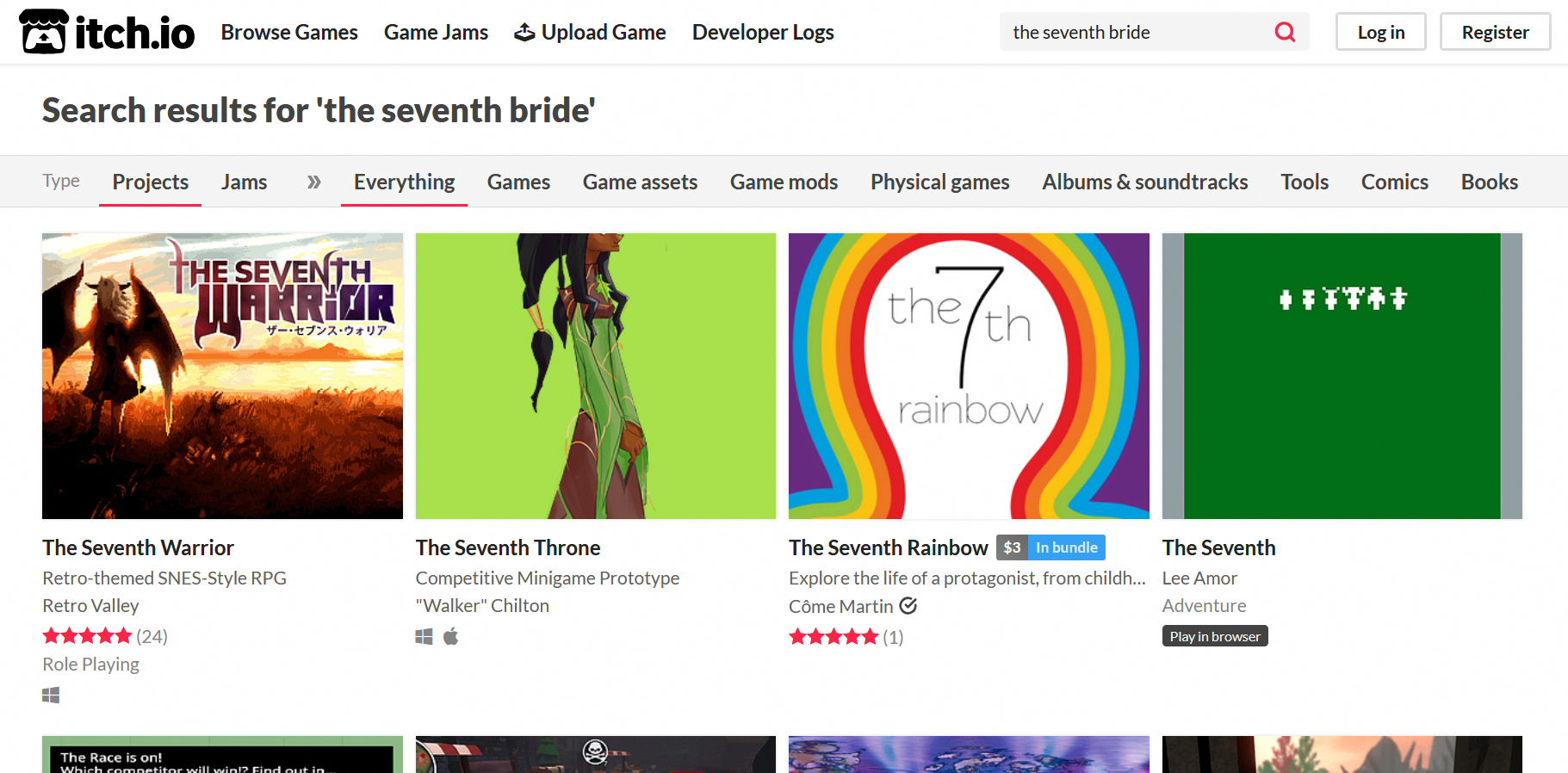The height and width of the screenshot is (773, 1568).
Task: Select the Games filter tab
Action: [x=518, y=182]
